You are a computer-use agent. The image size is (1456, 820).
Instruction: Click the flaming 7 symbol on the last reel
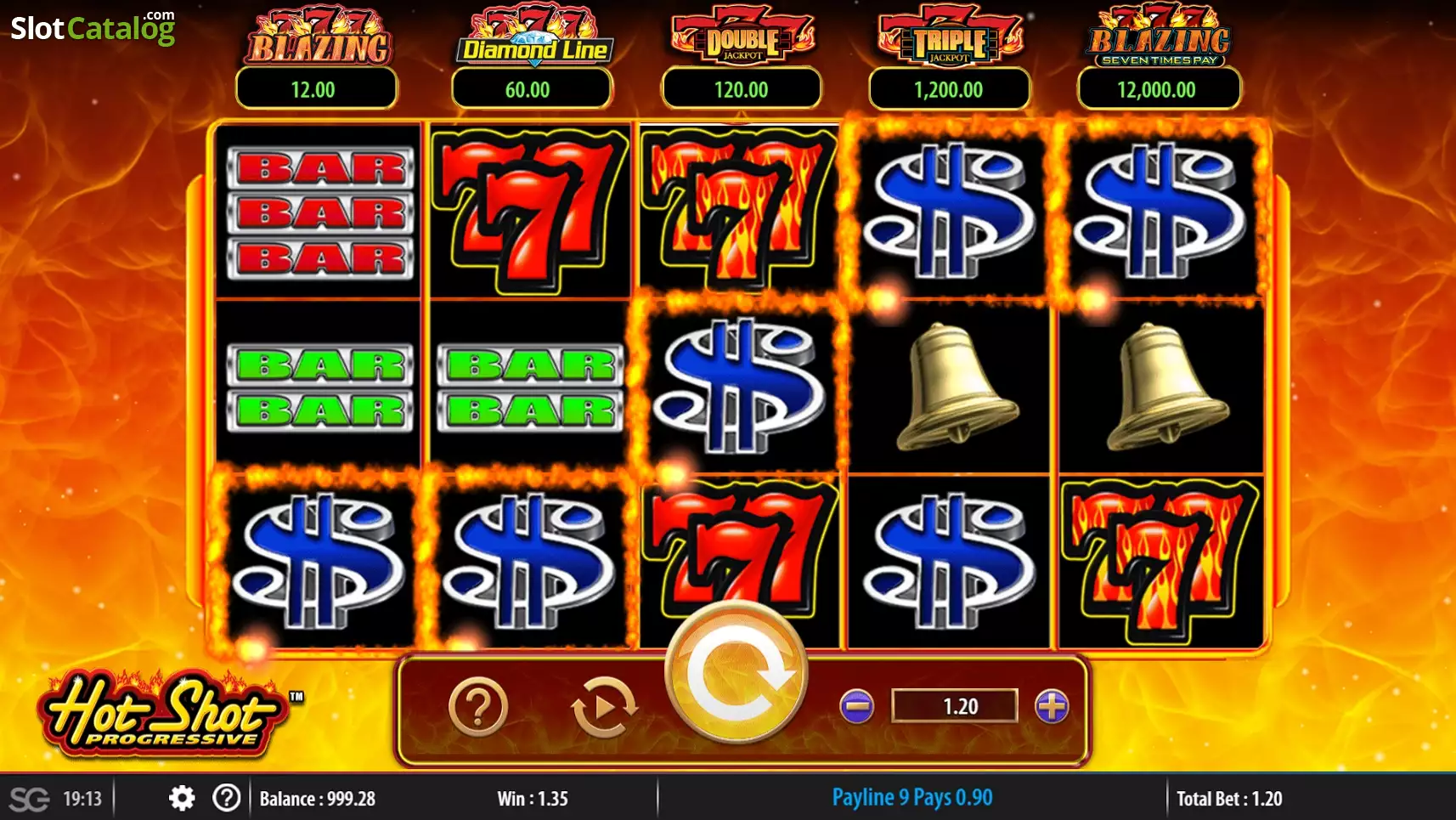[x=1160, y=562]
